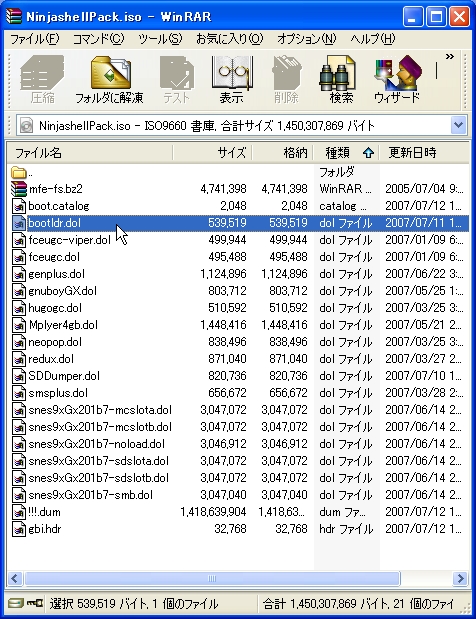The width and height of the screenshot is (476, 619).
Task: Click the horizontal scrollbar left arrow
Action: [x=15, y=579]
